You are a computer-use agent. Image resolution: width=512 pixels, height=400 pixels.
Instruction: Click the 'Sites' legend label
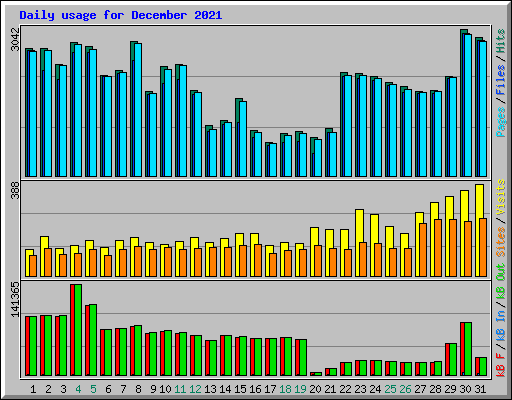pyautogui.click(x=501, y=242)
